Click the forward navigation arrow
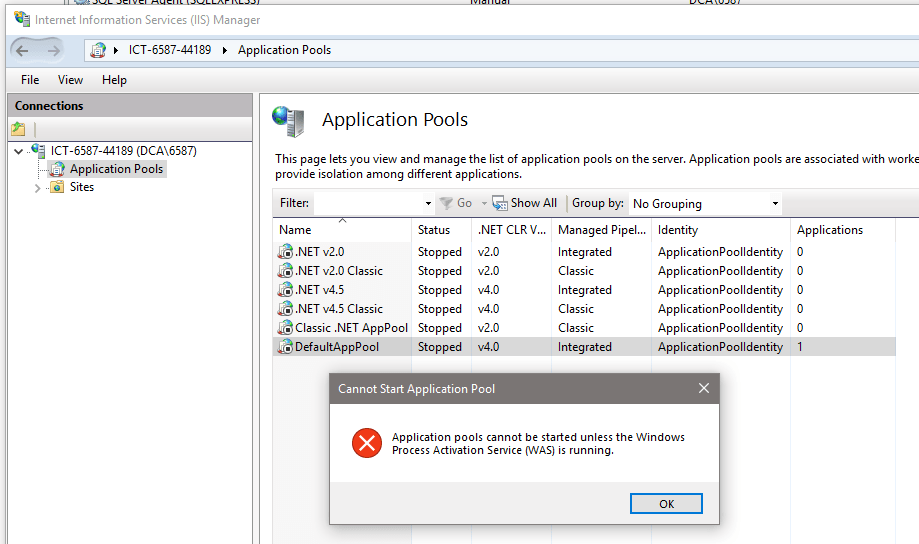Viewport: 919px width, 544px height. 53,50
